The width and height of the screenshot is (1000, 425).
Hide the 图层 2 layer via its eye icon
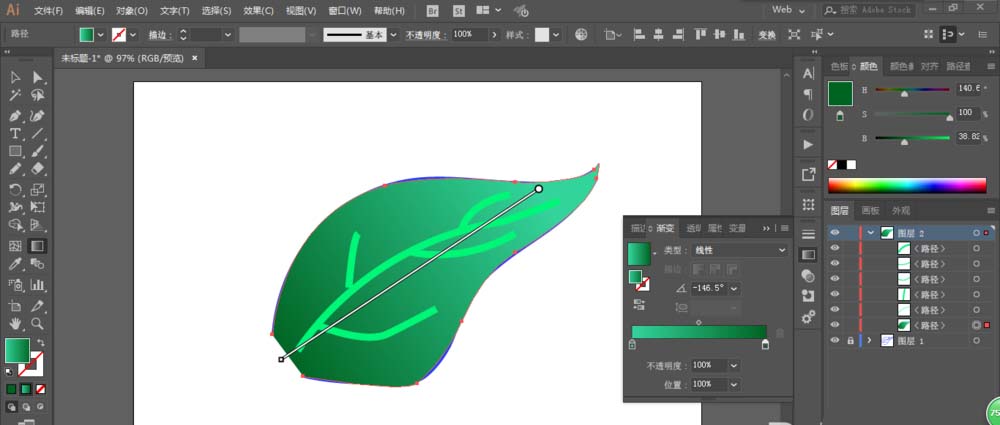[836, 233]
